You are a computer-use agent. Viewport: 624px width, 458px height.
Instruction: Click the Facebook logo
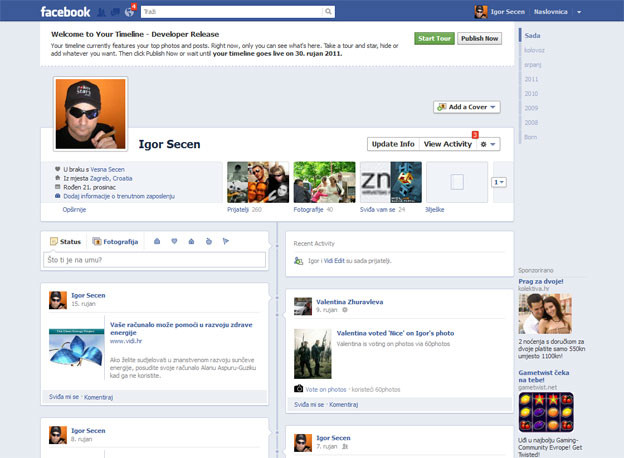coord(65,12)
